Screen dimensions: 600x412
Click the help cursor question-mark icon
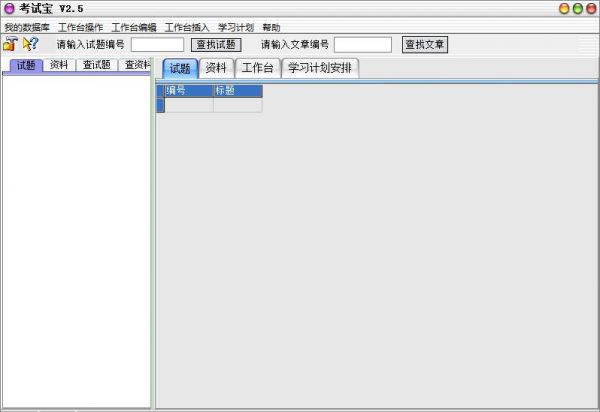pos(30,44)
